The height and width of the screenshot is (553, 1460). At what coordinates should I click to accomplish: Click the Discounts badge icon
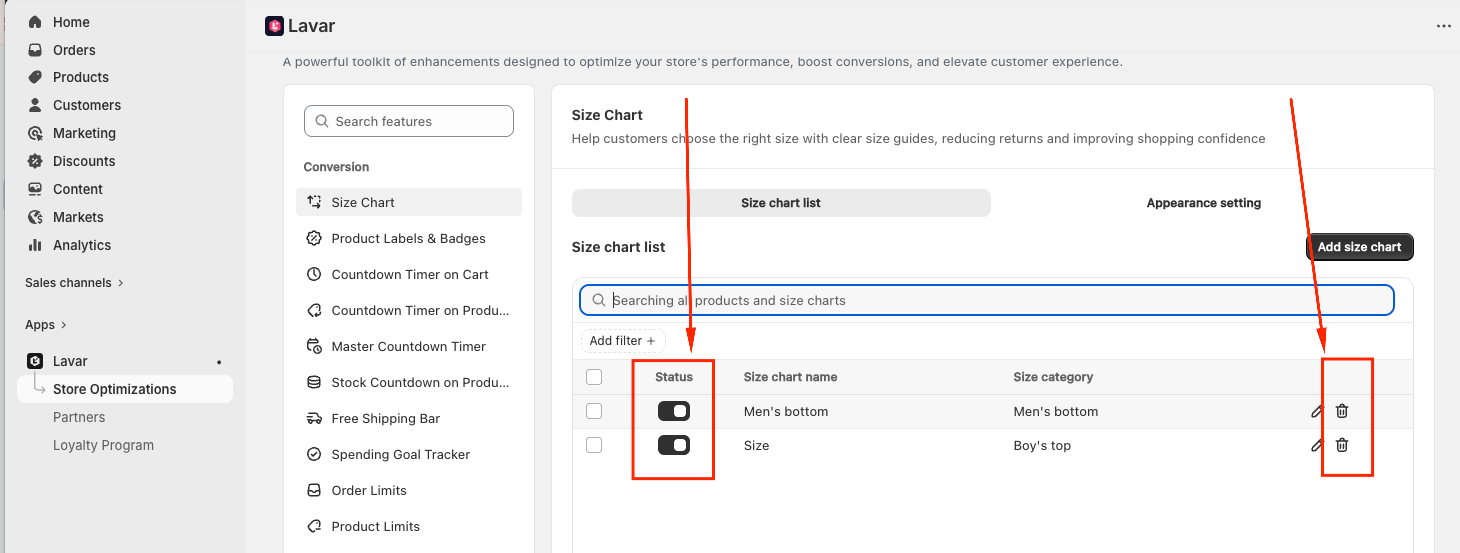tap(35, 161)
